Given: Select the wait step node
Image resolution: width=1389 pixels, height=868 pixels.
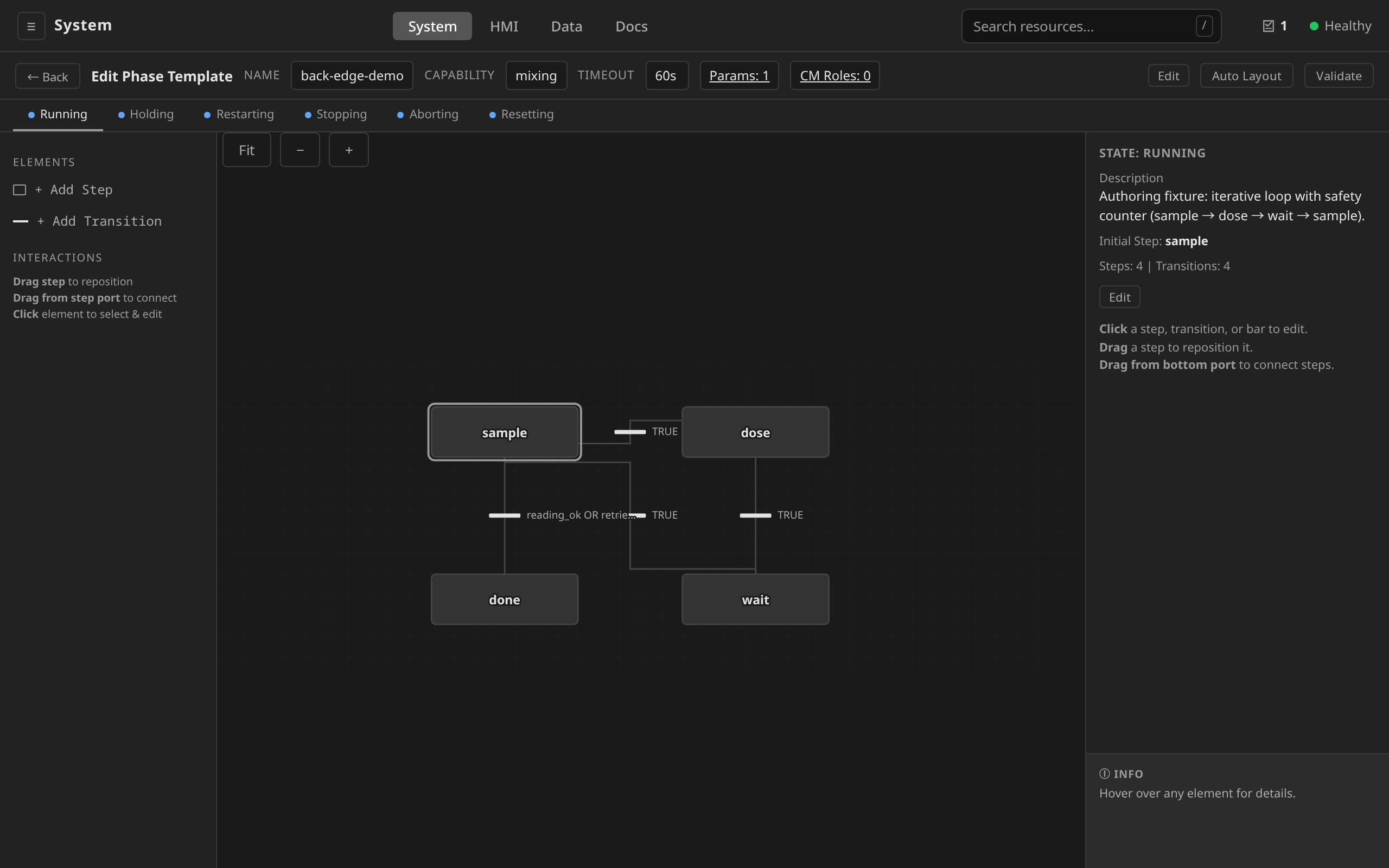Looking at the screenshot, I should click(755, 599).
